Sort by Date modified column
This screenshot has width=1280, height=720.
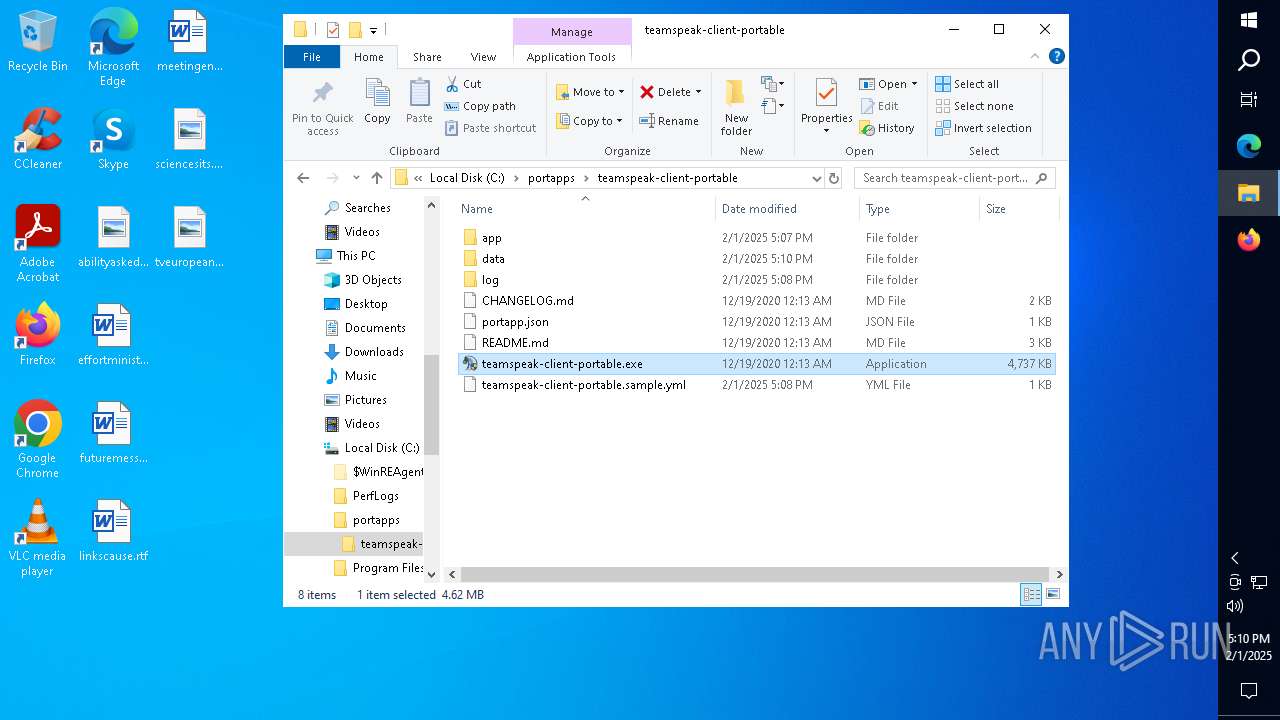[x=787, y=209]
